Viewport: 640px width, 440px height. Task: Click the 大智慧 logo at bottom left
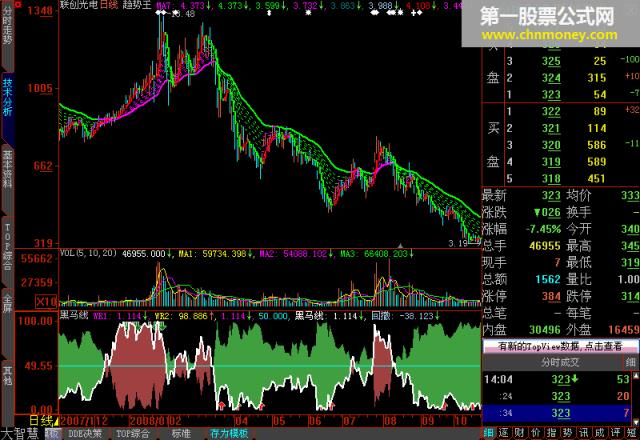pyautogui.click(x=20, y=433)
